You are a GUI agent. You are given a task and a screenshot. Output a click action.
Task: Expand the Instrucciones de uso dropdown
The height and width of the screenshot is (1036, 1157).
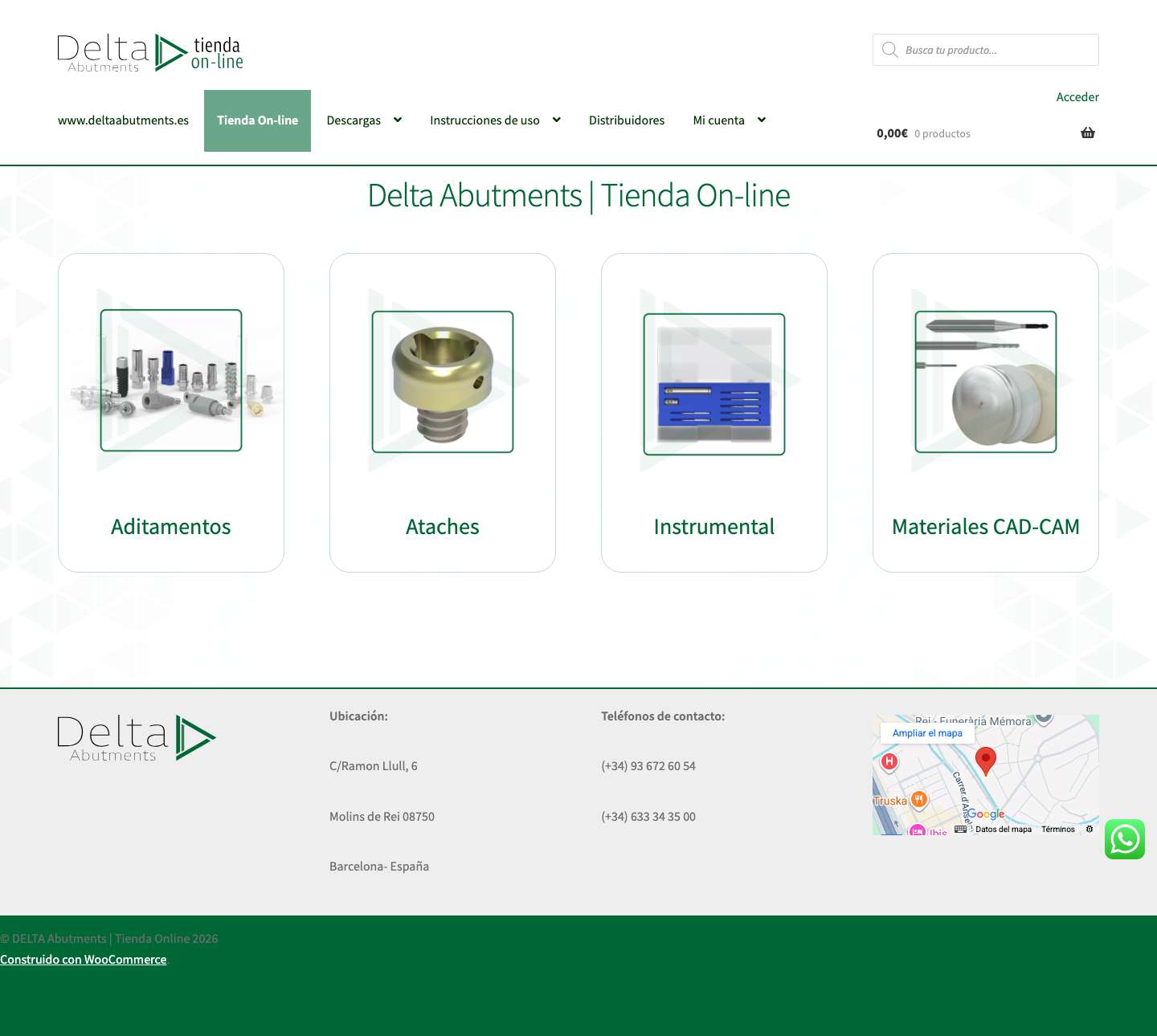(484, 120)
